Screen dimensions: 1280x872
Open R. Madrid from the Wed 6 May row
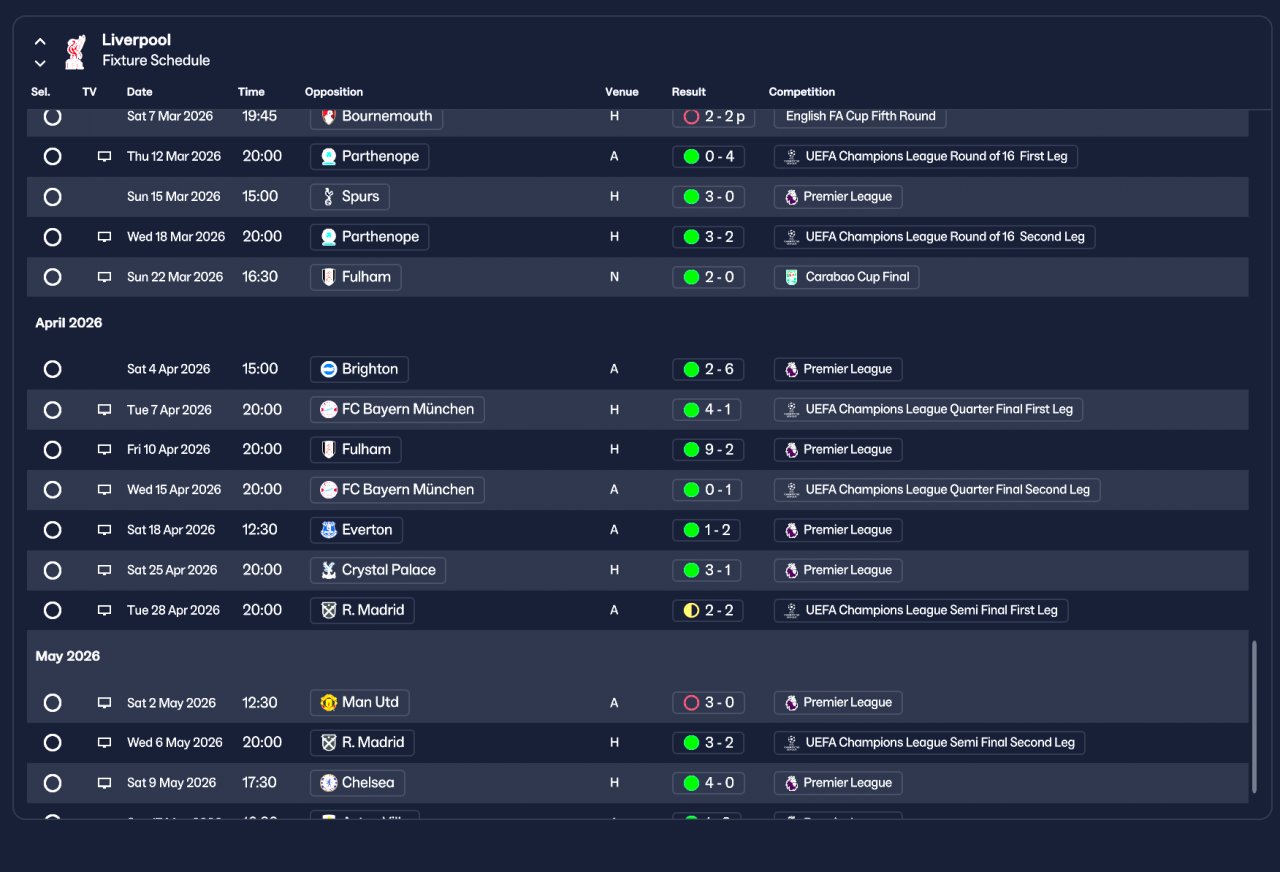(x=362, y=743)
